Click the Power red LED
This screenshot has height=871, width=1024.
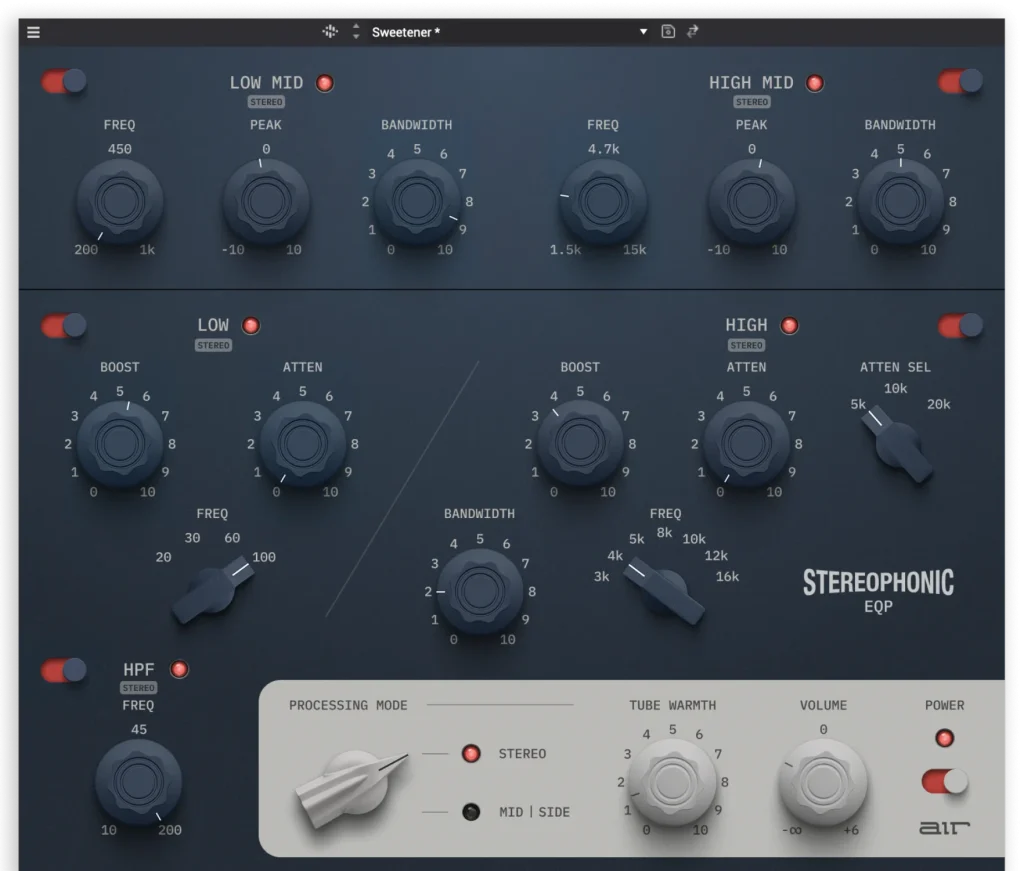(944, 738)
